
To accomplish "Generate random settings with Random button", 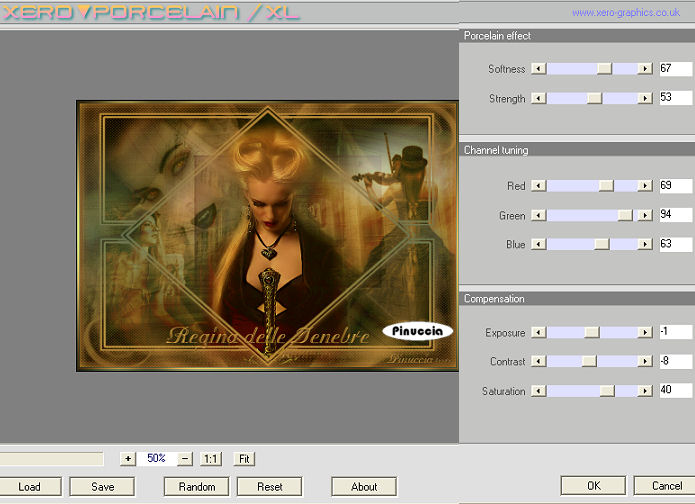I will coord(197,487).
